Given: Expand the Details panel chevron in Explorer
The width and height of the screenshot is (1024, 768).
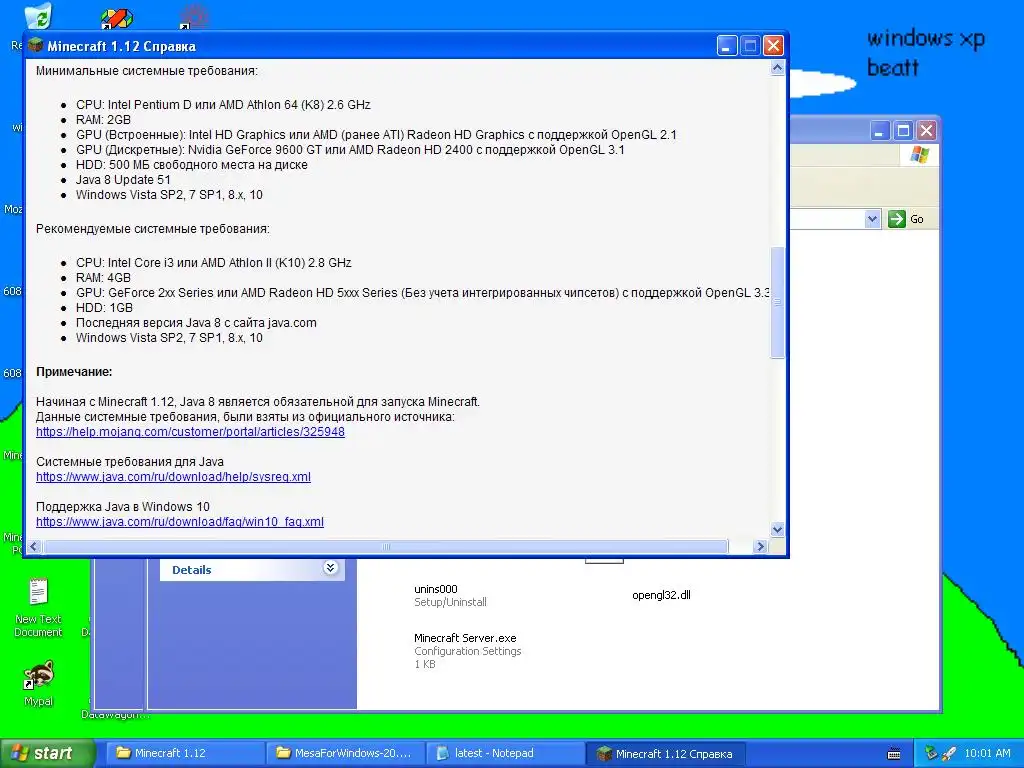Looking at the screenshot, I should point(330,568).
